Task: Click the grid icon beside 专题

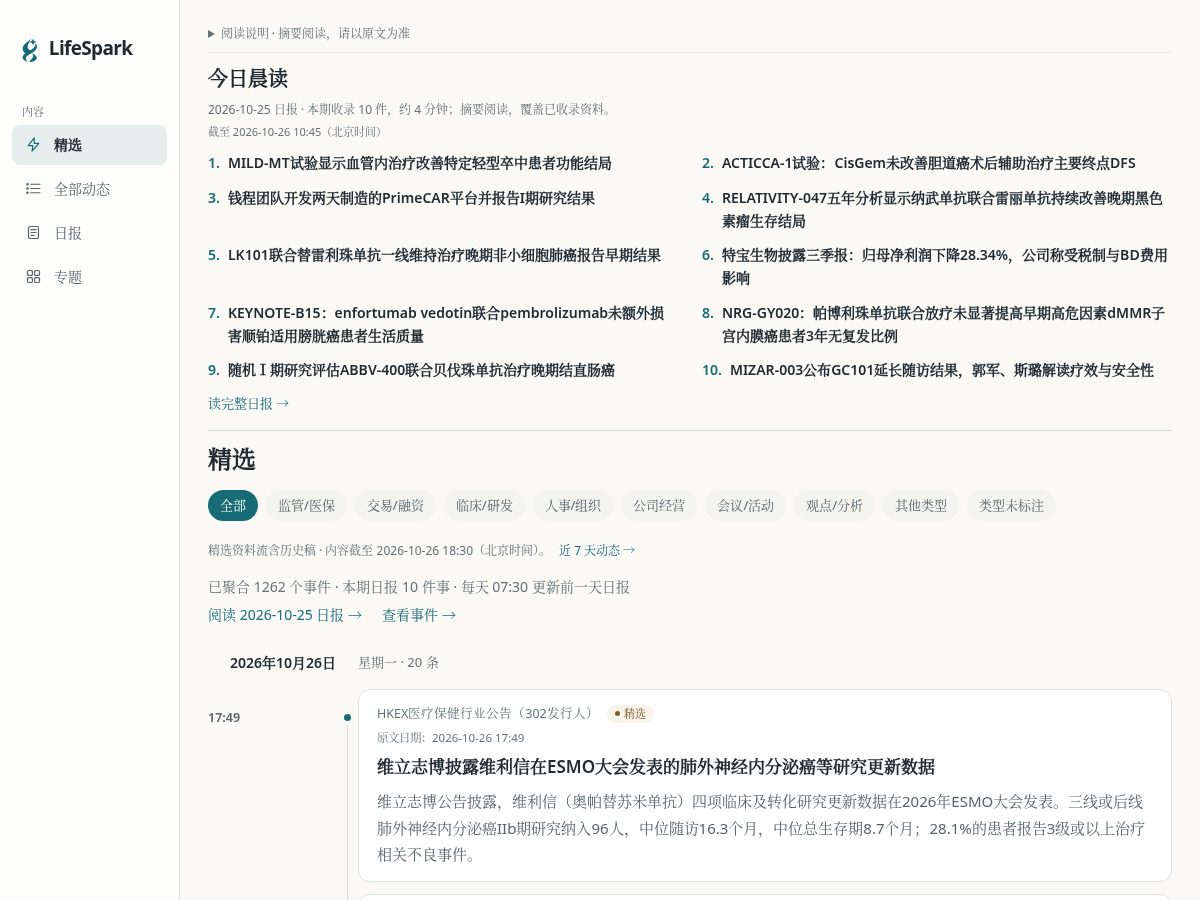Action: pos(33,277)
